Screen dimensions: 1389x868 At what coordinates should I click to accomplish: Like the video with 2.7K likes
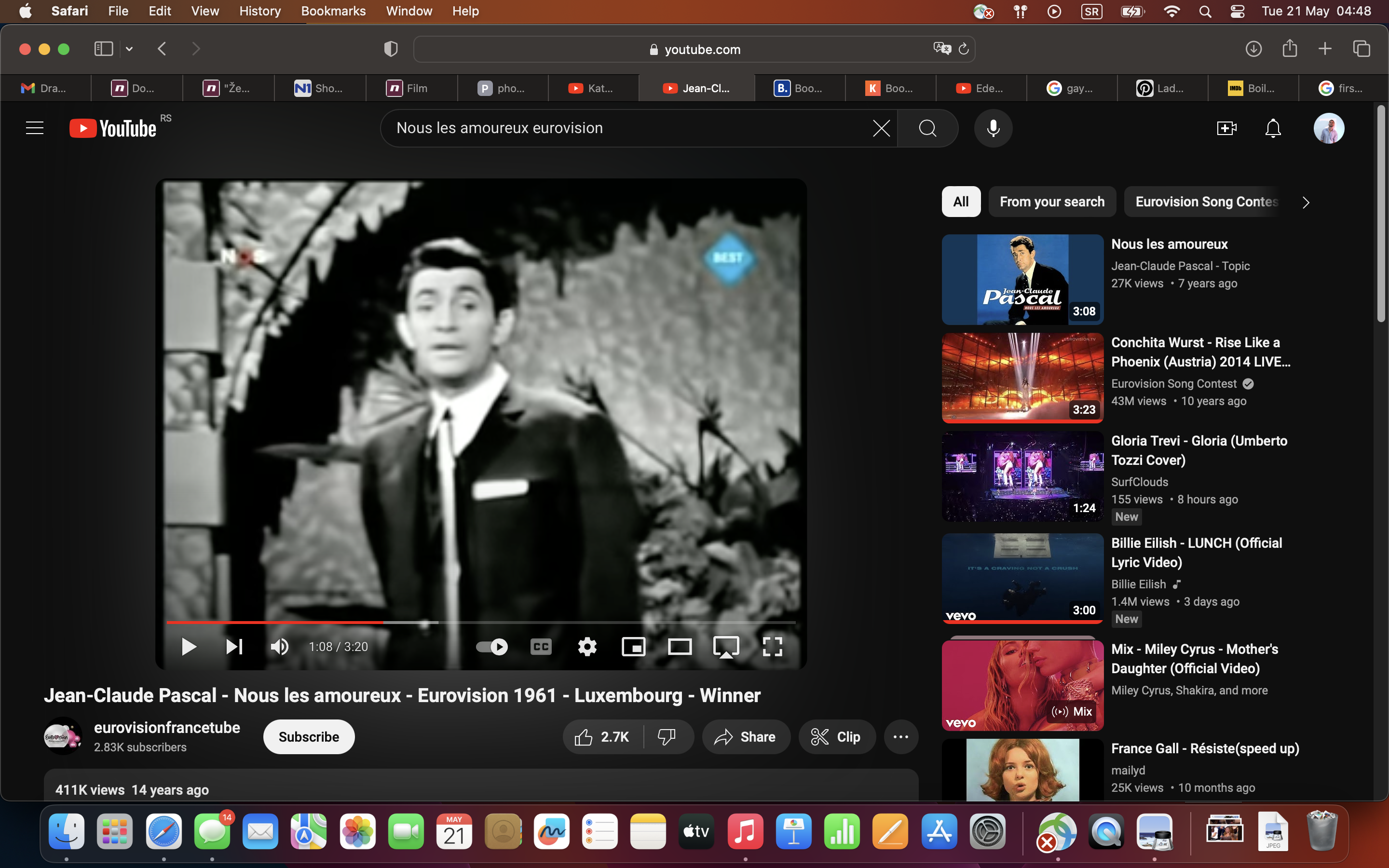(x=603, y=737)
